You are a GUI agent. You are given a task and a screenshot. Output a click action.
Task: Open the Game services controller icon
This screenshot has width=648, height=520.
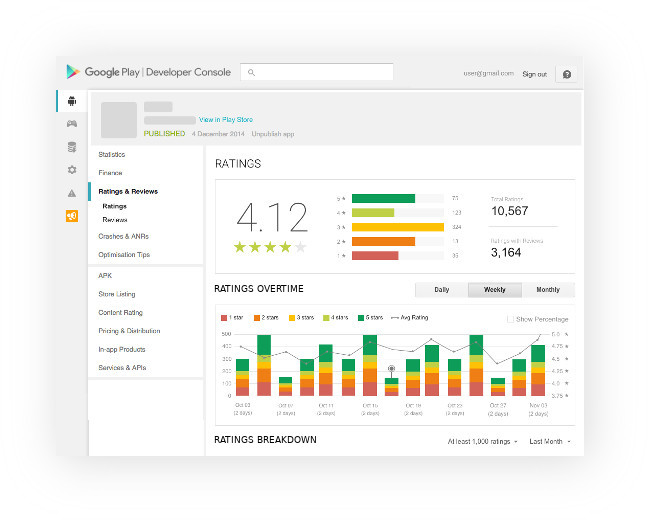pyautogui.click(x=72, y=124)
